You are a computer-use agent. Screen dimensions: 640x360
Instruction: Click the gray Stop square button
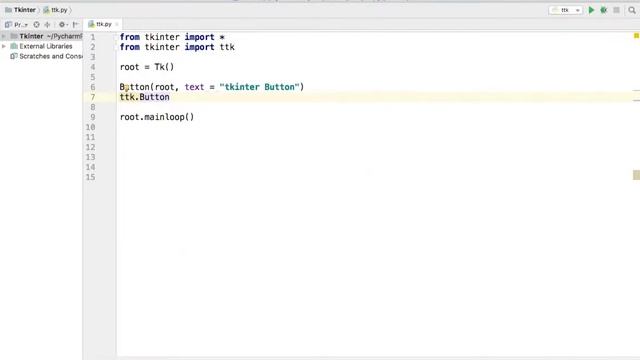(616, 10)
